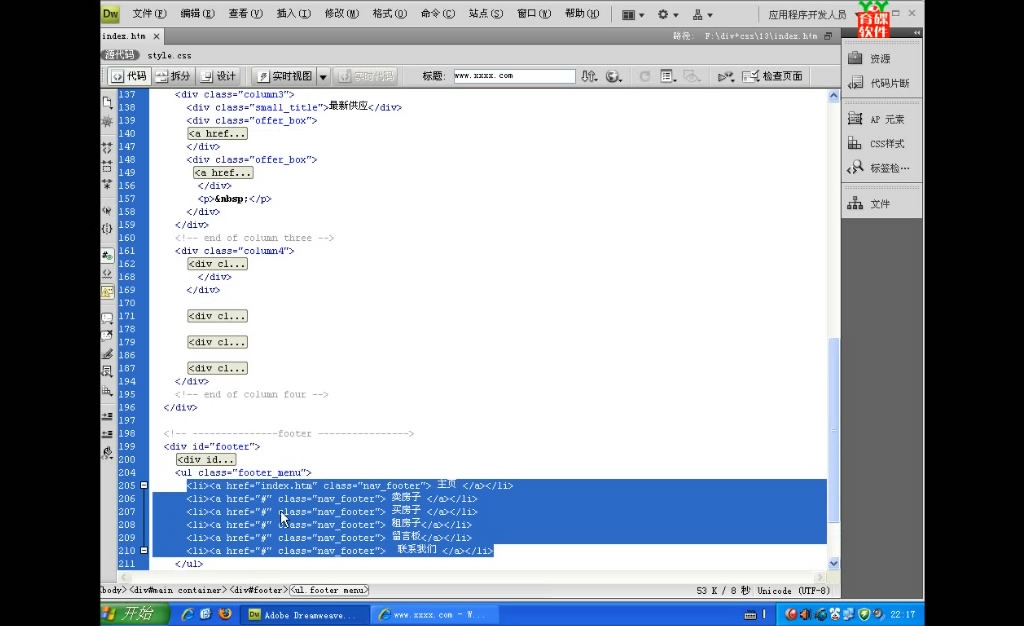
Task: Click the Show Code Navigator icon
Action: (x=107, y=121)
